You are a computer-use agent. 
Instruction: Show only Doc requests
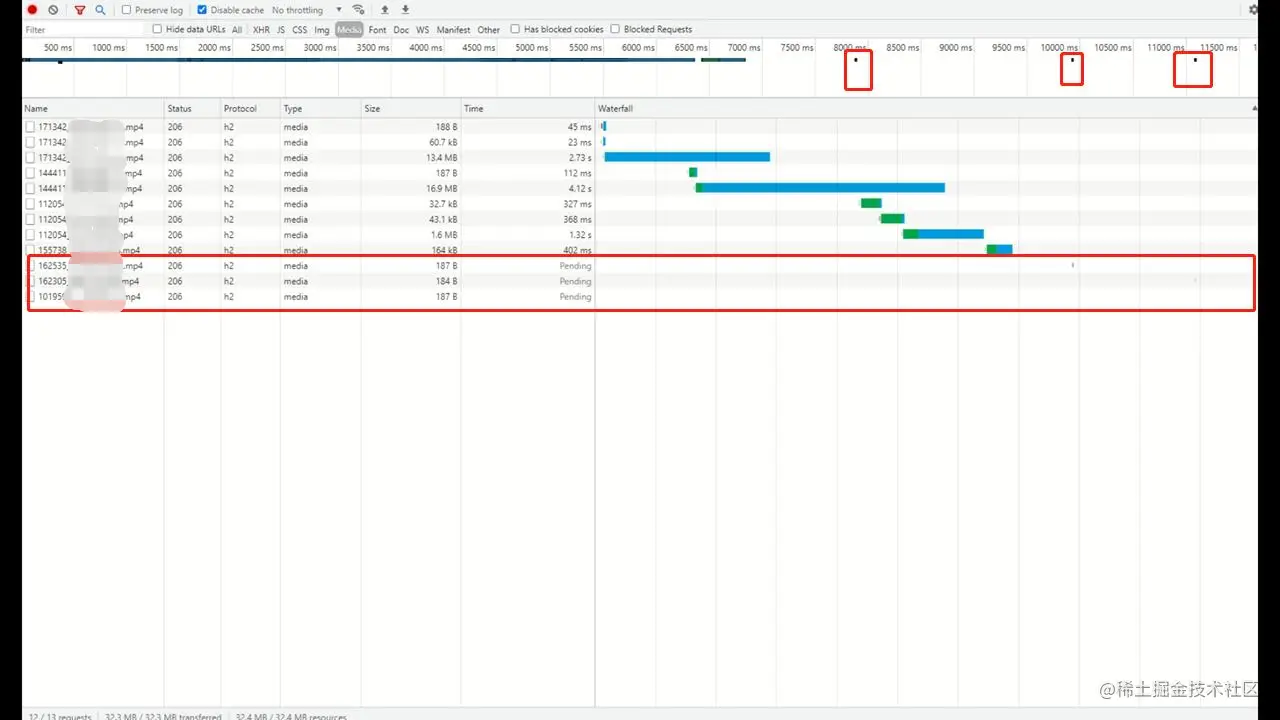coord(401,30)
